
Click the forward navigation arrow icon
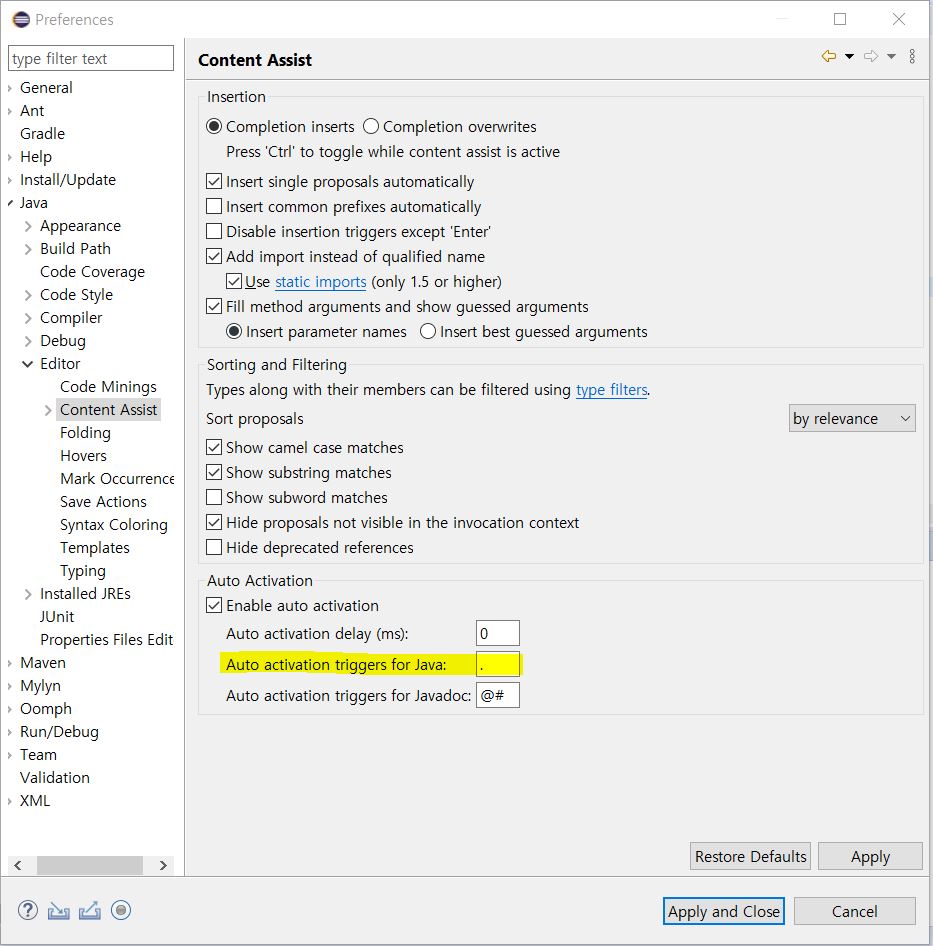(x=871, y=56)
